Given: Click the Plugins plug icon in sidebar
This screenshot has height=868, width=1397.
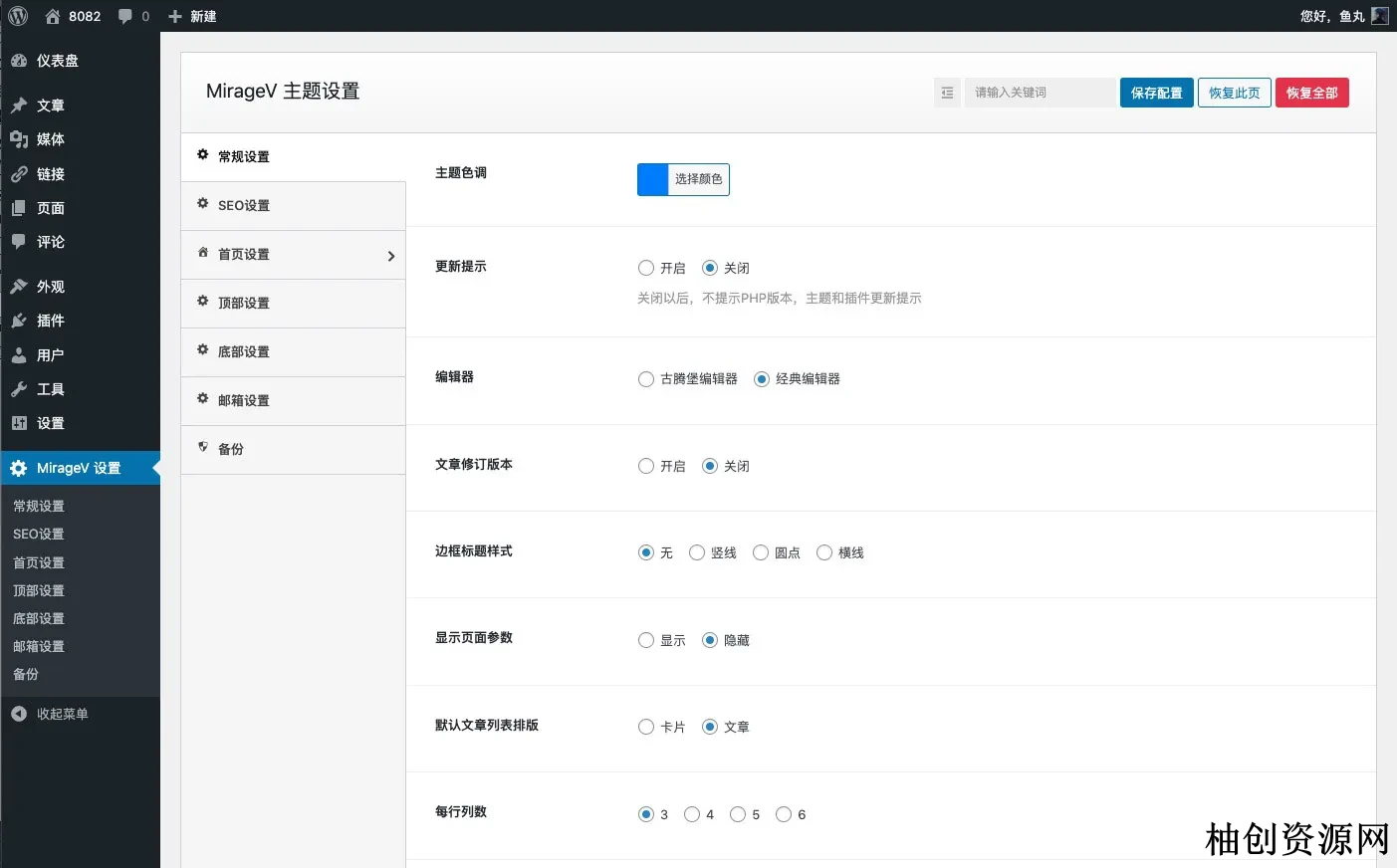Looking at the screenshot, I should 19,321.
